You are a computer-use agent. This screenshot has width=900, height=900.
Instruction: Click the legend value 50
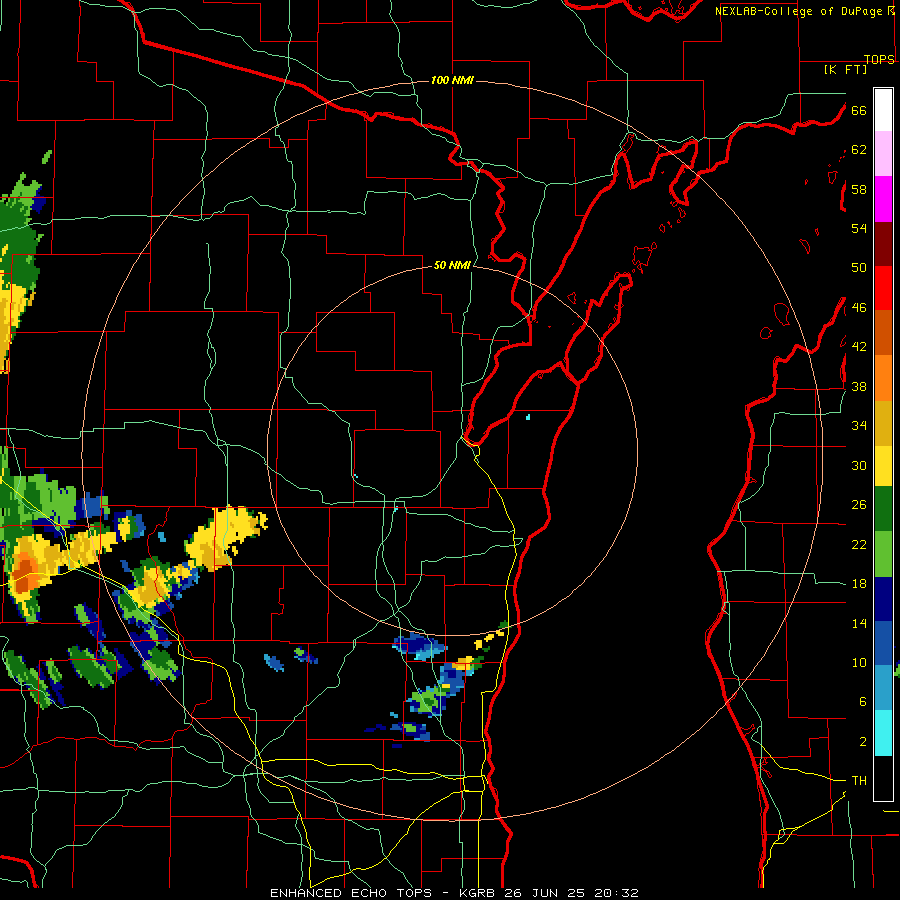tap(859, 268)
